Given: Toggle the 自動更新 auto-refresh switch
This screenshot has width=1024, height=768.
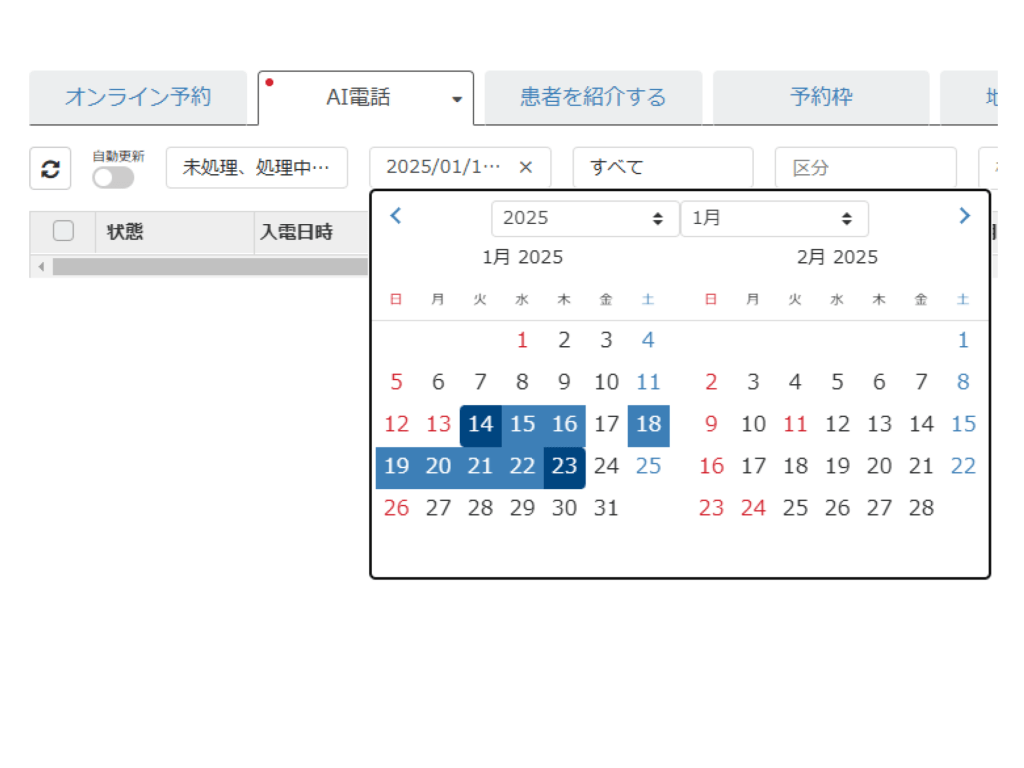Looking at the screenshot, I should pos(113,178).
